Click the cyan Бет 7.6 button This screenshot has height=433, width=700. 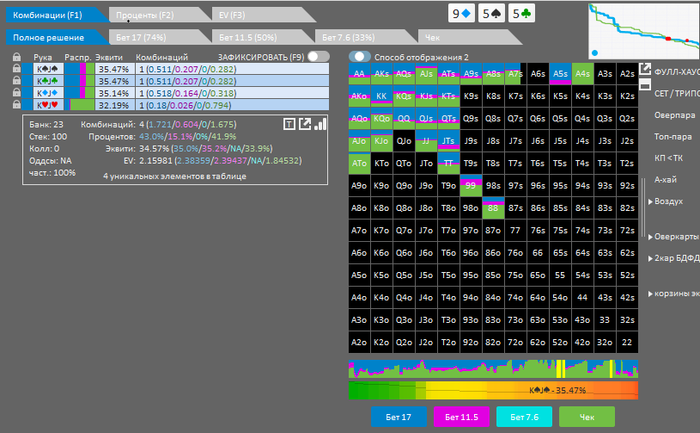pyautogui.click(x=524, y=417)
